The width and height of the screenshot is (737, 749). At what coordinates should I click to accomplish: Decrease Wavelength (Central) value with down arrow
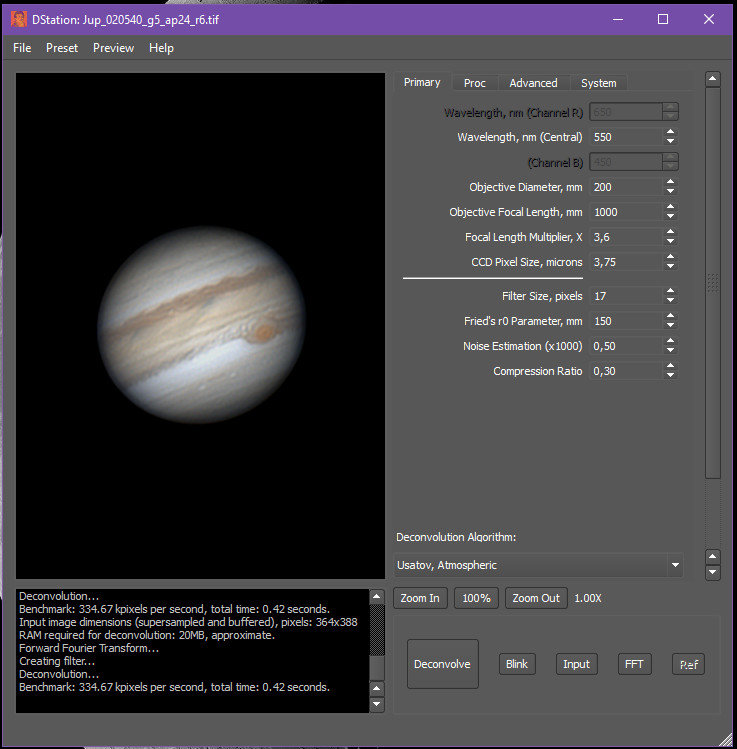671,141
